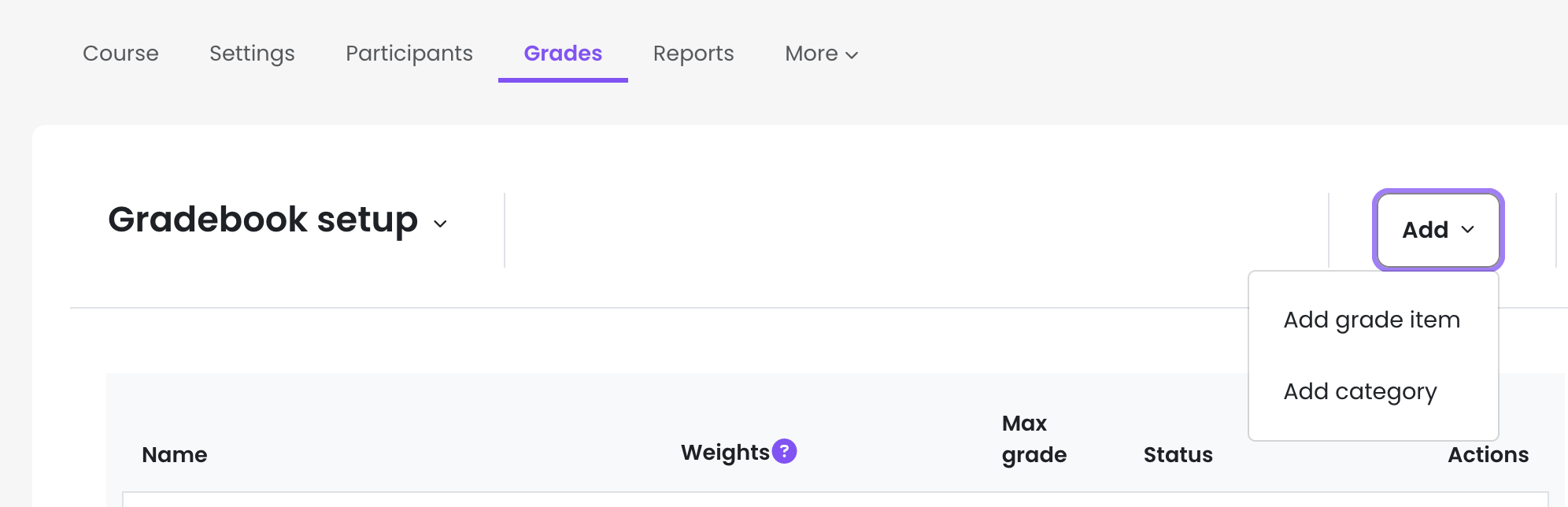This screenshot has width=1568, height=507.
Task: Switch to the Participants tab
Action: (x=409, y=54)
